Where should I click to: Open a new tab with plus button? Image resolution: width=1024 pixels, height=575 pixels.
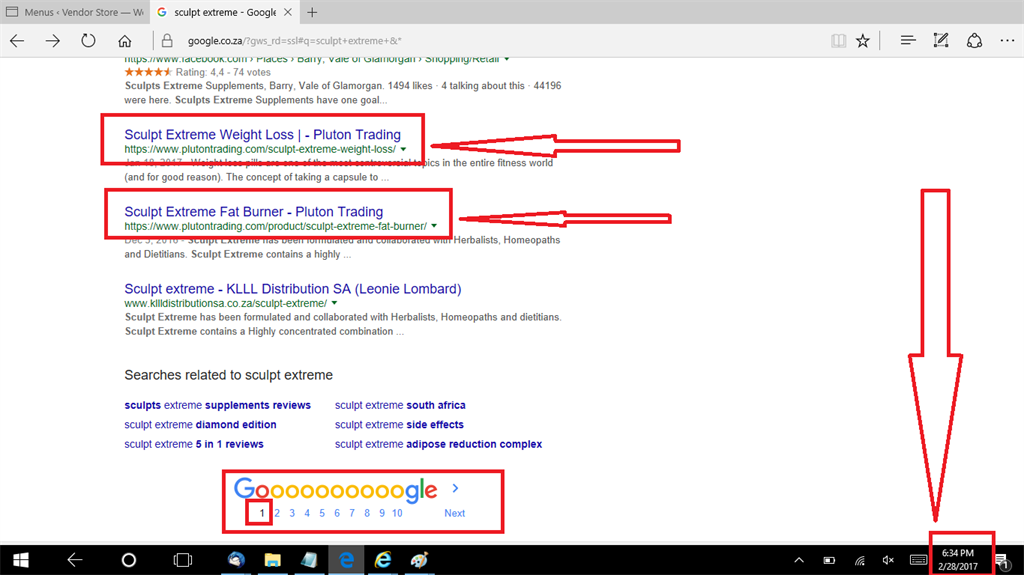[312, 12]
